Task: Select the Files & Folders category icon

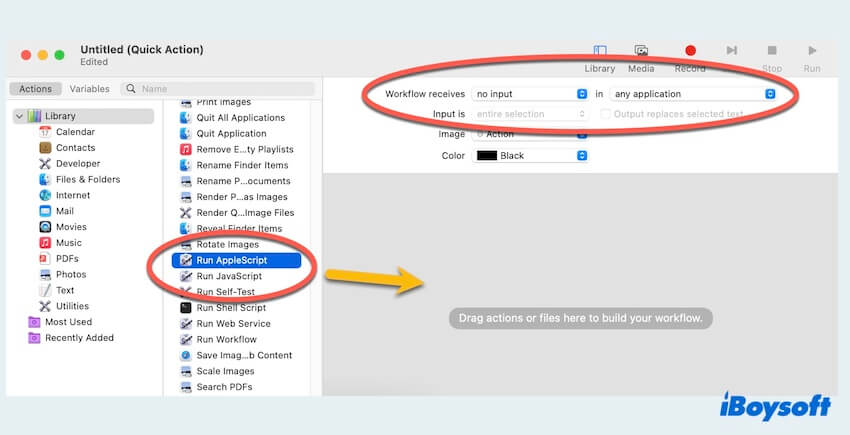Action: pos(45,180)
